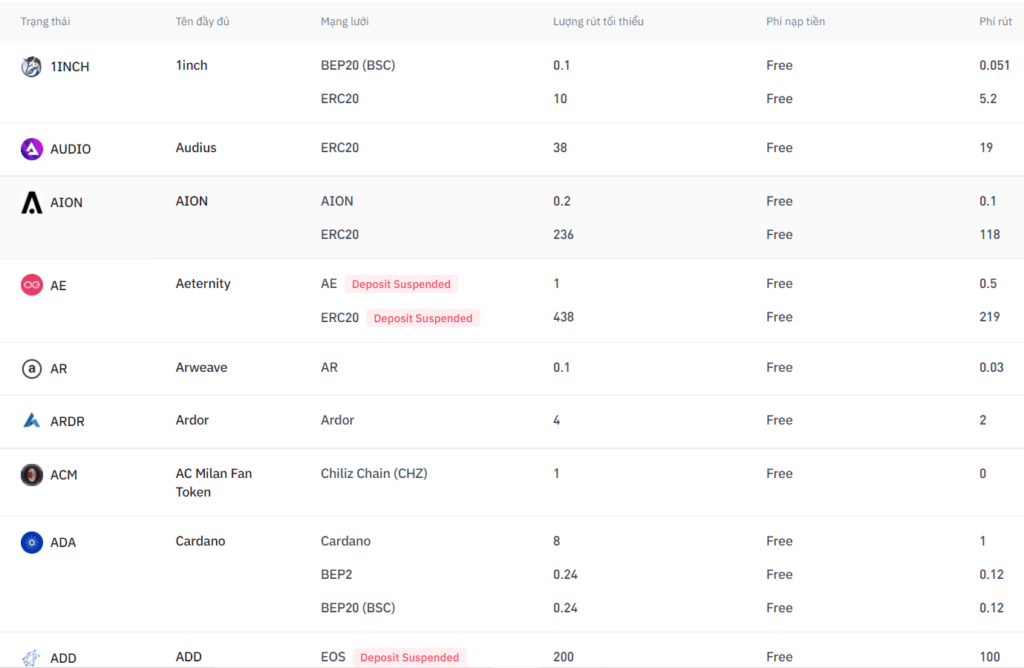
Task: Click the black AION logo icon
Action: pos(32,203)
